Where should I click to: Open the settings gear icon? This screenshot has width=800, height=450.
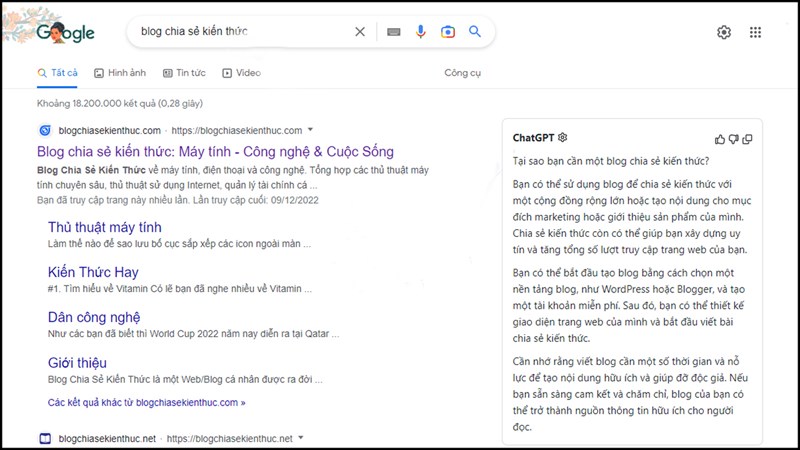point(724,32)
